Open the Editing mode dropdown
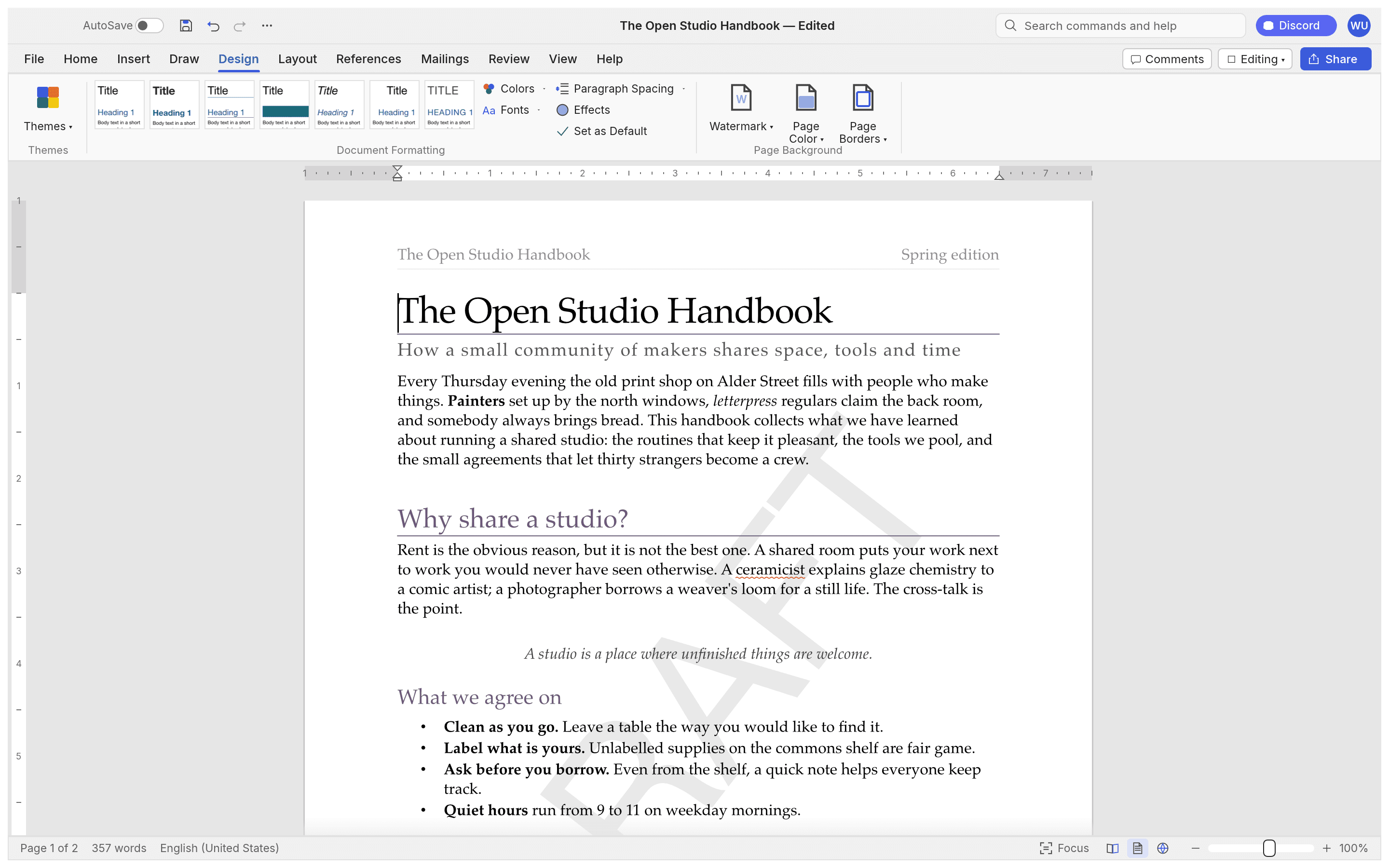Viewport: 1389px width, 868px height. click(1255, 59)
